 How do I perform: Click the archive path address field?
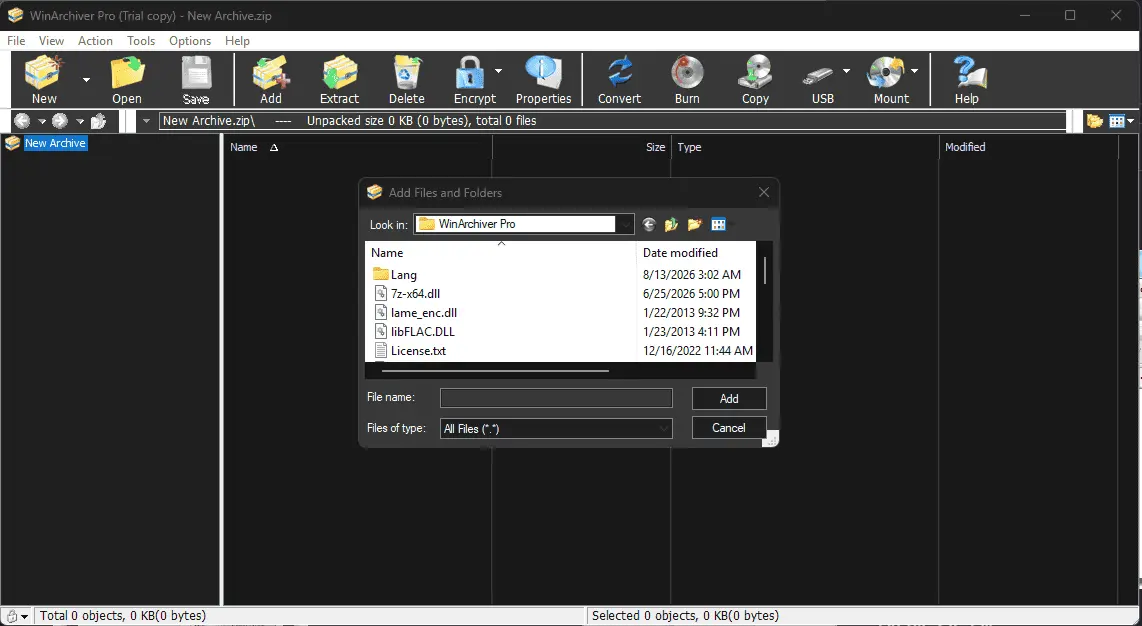612,121
